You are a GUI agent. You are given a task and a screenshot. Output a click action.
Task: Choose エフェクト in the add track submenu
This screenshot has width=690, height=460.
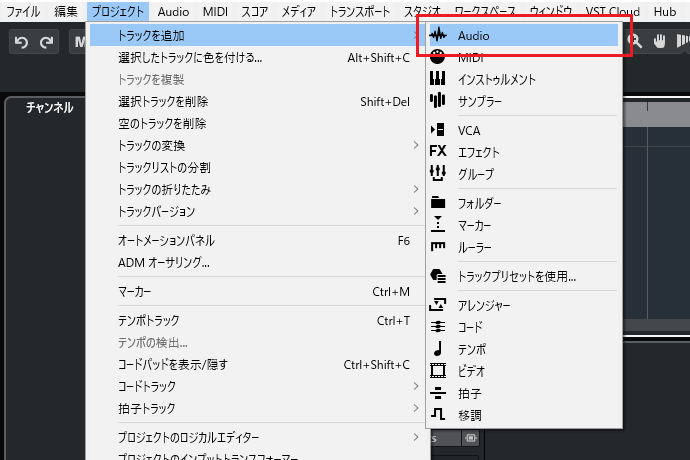click(x=524, y=152)
